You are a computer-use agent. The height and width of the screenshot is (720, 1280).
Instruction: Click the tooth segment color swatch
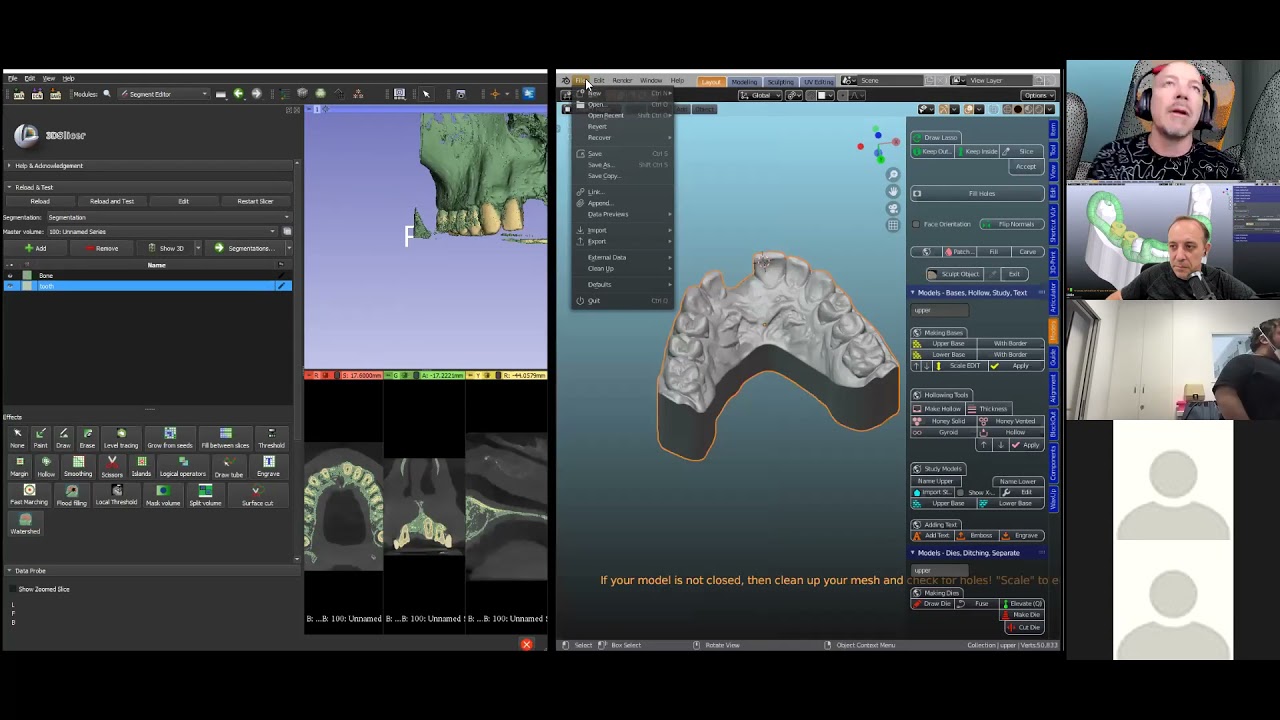[x=27, y=286]
